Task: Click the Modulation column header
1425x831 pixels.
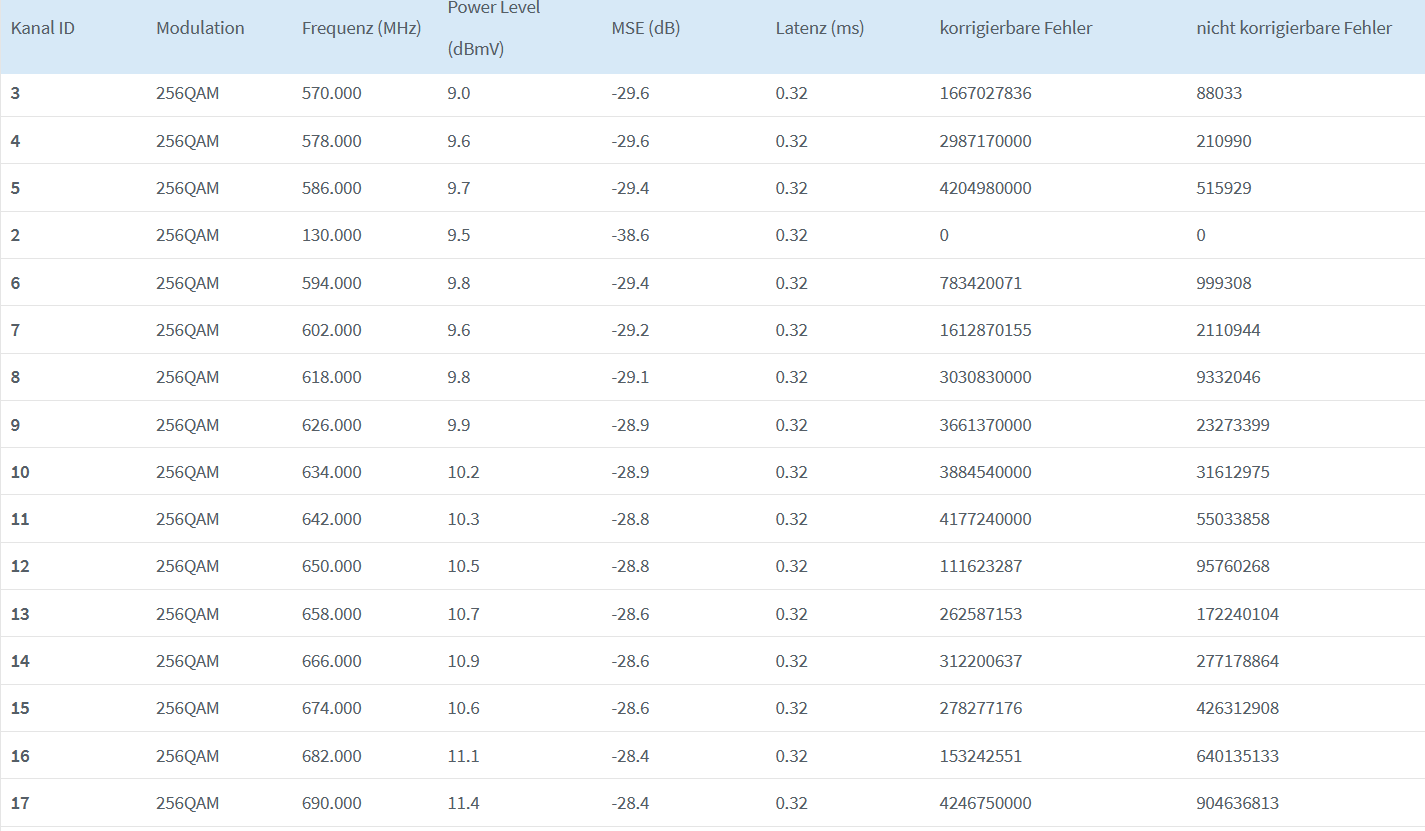Action: click(200, 28)
